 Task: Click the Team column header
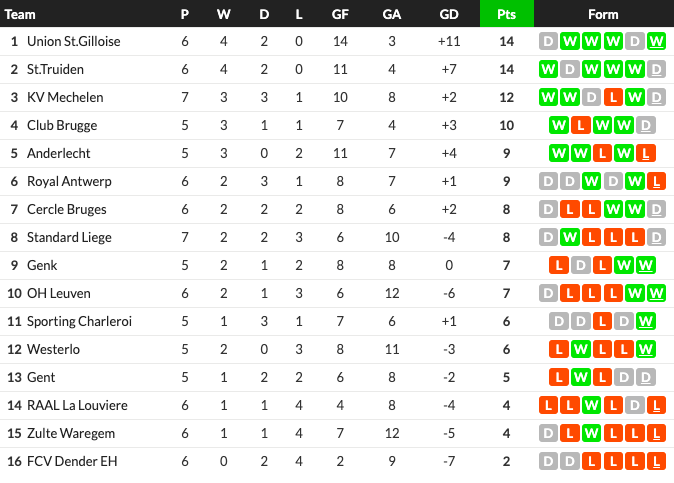pos(20,14)
